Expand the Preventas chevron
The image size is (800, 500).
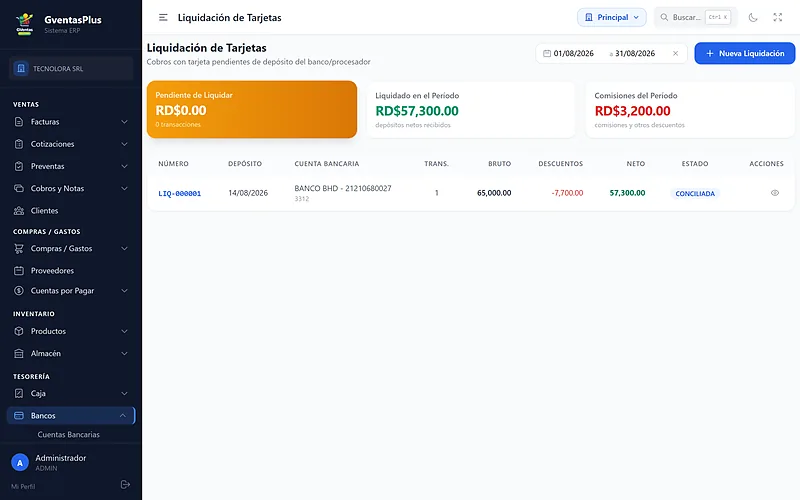[x=124, y=166]
